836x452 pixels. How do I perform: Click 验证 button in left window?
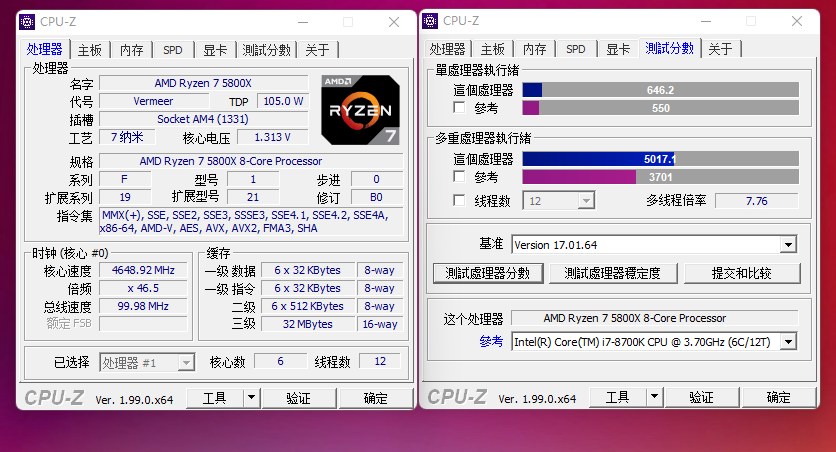pyautogui.click(x=299, y=398)
